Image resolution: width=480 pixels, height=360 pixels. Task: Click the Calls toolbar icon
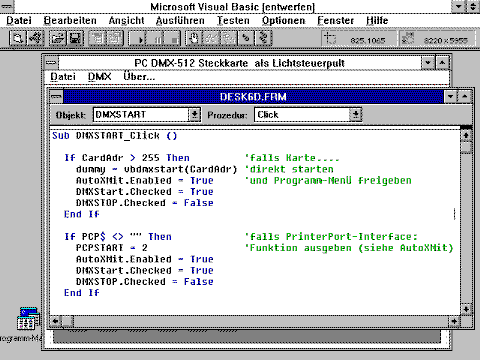pos(229,38)
